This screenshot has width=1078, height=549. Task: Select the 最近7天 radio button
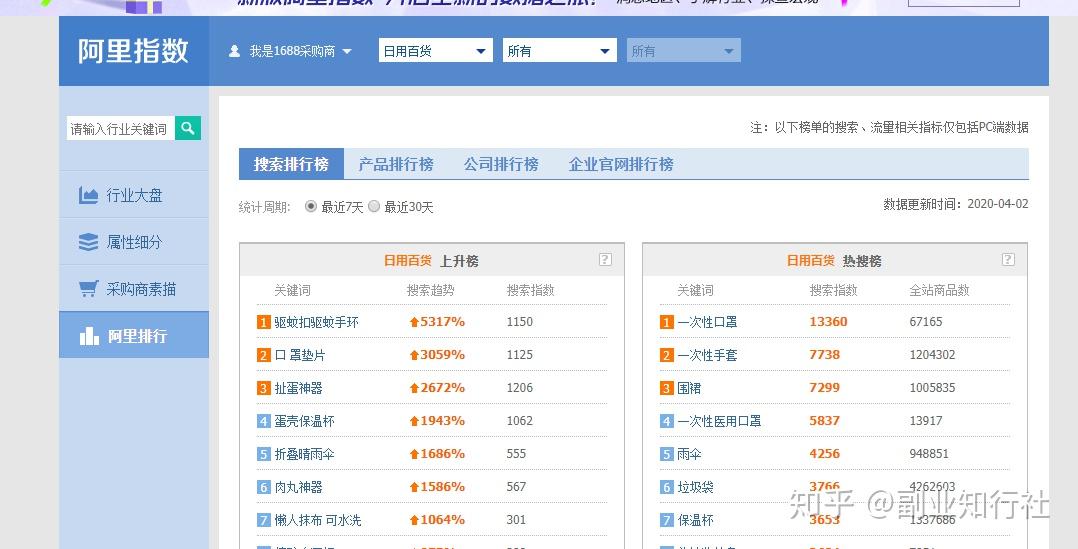click(311, 206)
